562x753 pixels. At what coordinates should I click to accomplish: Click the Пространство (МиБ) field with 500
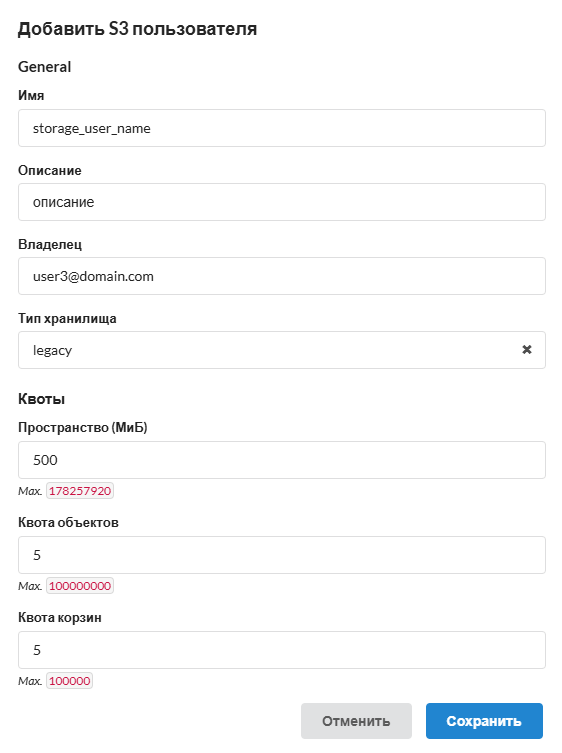[281, 460]
